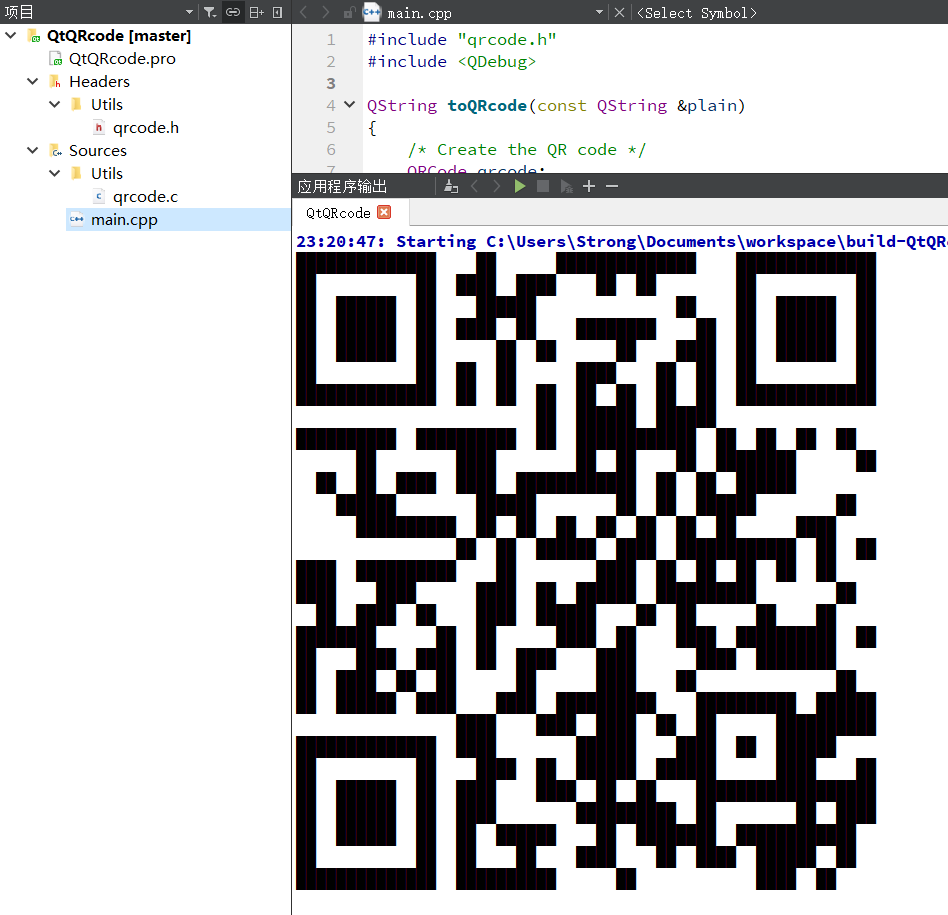948x915 pixels.
Task: Click the Utils folder icon under Sources
Action: 77,173
